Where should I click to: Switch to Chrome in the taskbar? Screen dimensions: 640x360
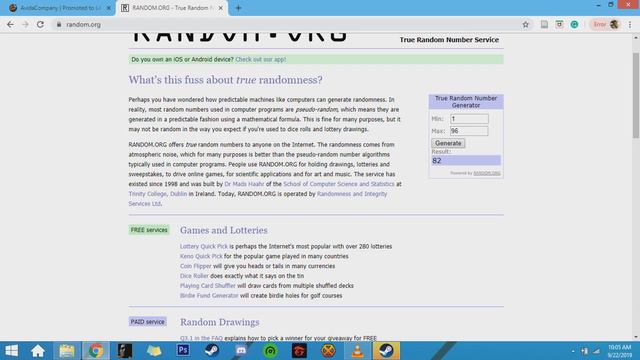click(x=96, y=351)
